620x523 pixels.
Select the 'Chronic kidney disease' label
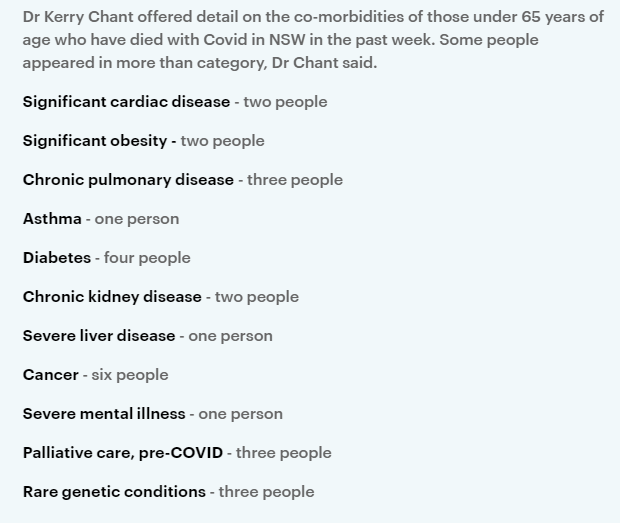[x=112, y=297]
